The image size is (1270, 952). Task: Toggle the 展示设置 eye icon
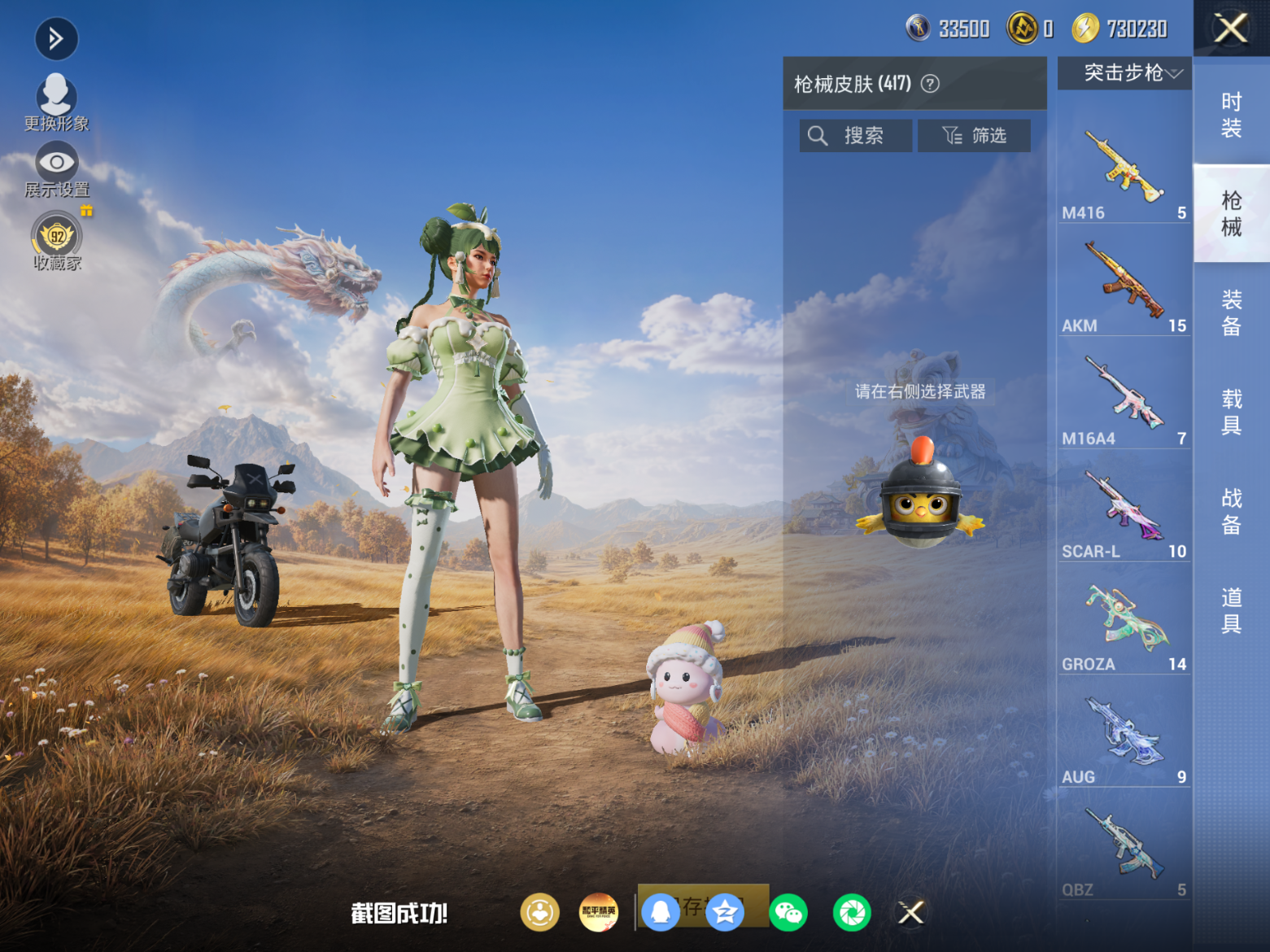point(56,162)
